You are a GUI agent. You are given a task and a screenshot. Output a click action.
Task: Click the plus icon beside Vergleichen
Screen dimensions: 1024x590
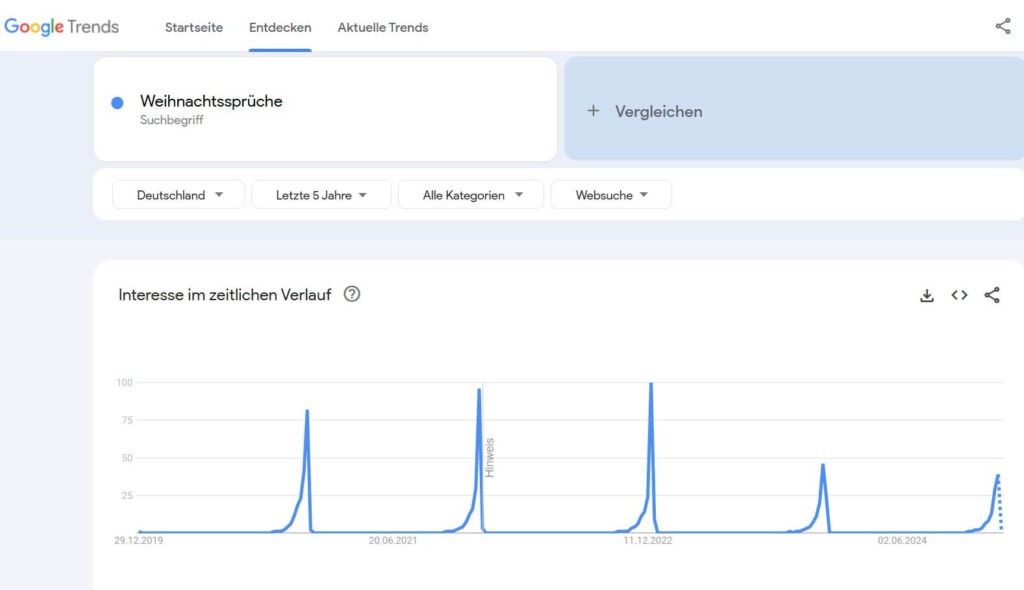pos(593,111)
